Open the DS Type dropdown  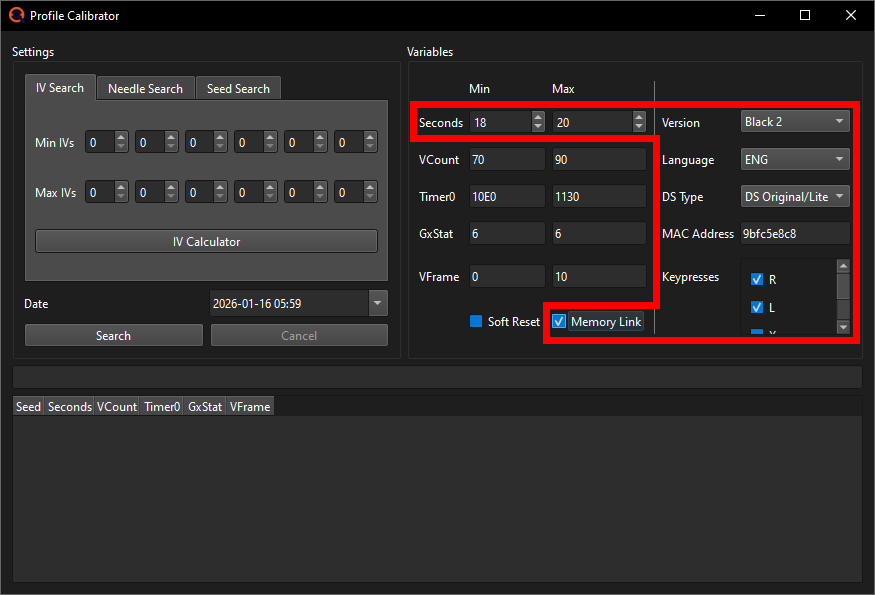(x=795, y=196)
